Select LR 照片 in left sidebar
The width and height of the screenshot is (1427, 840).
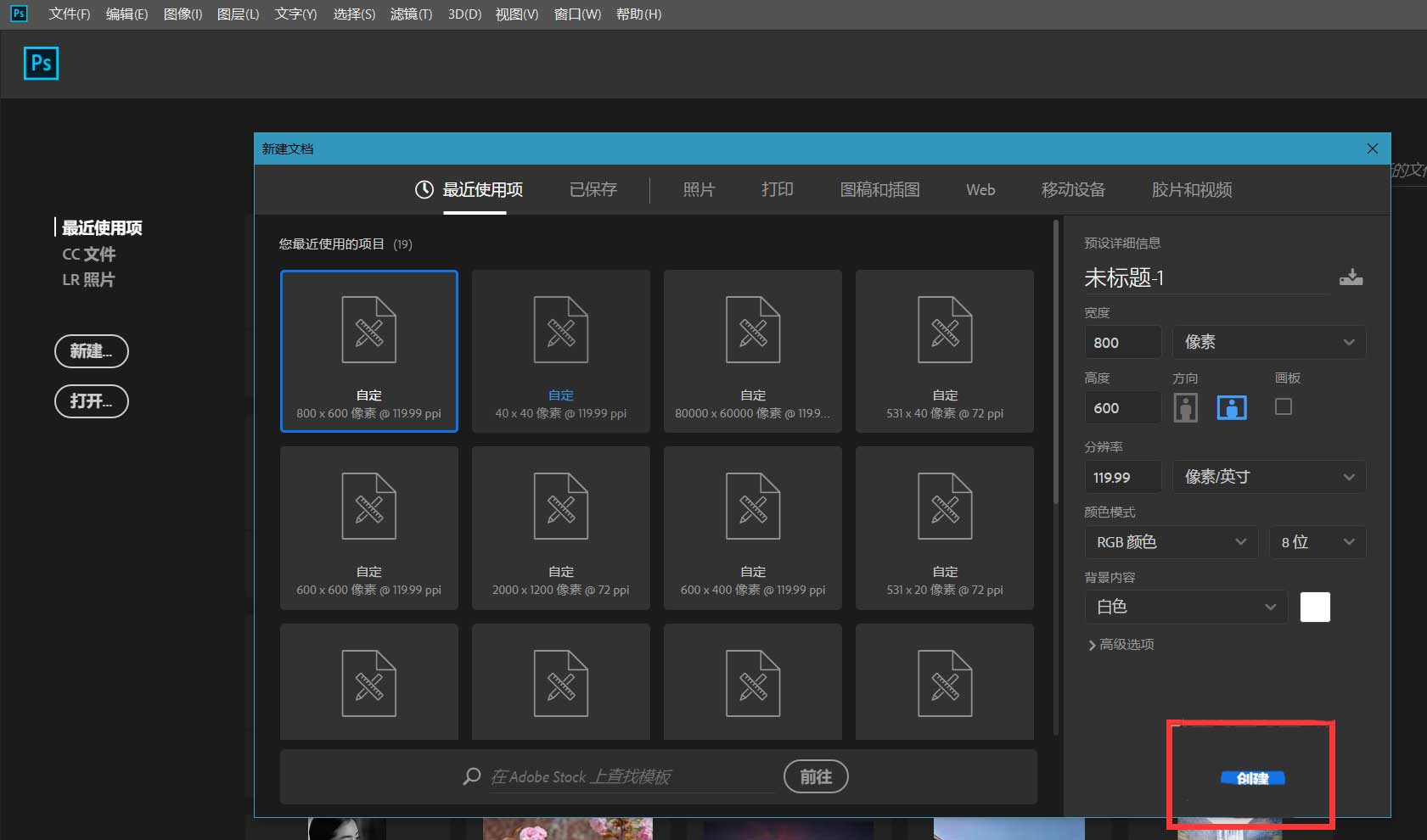(88, 279)
